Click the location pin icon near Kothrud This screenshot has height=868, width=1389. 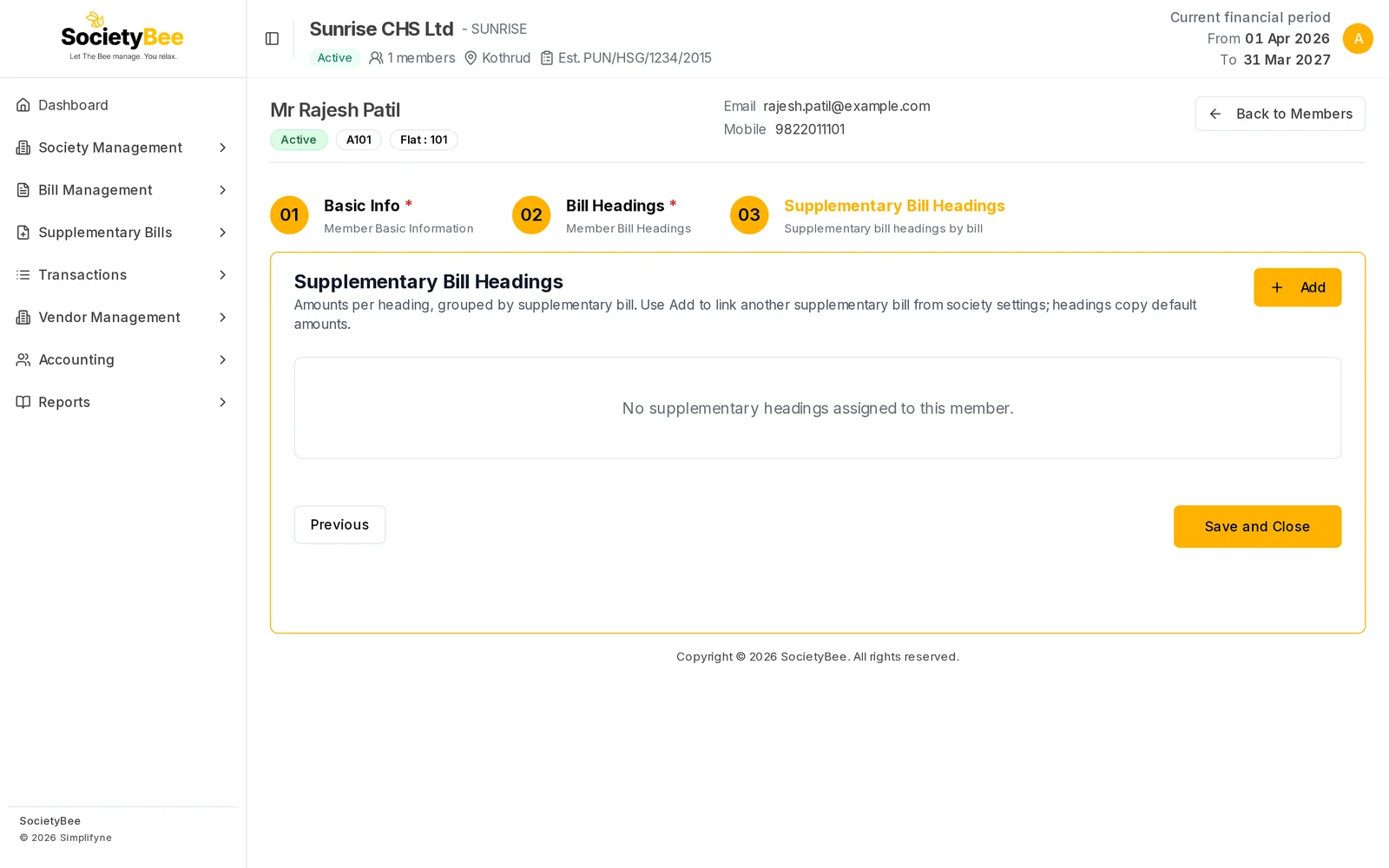pos(471,58)
